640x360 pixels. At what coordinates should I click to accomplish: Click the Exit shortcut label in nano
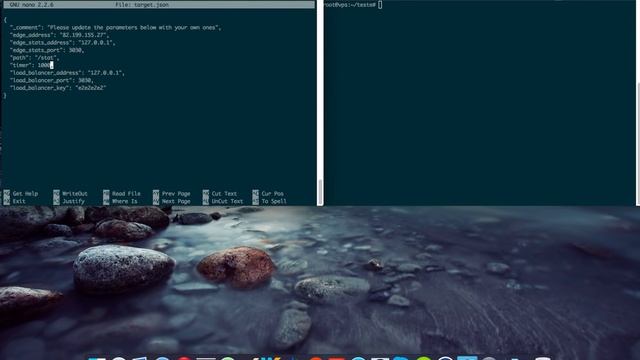click(x=19, y=201)
